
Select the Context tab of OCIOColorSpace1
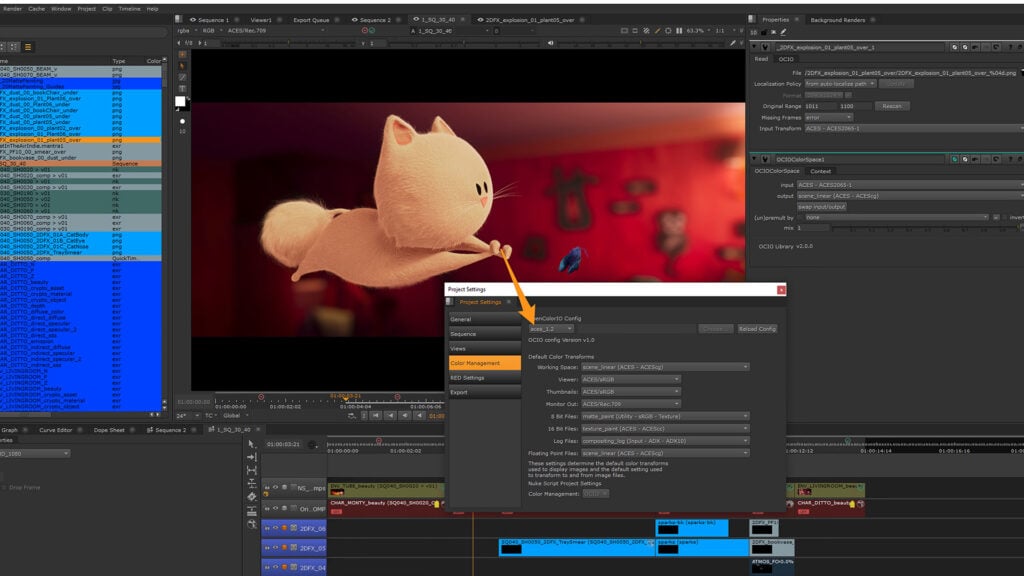pos(820,171)
